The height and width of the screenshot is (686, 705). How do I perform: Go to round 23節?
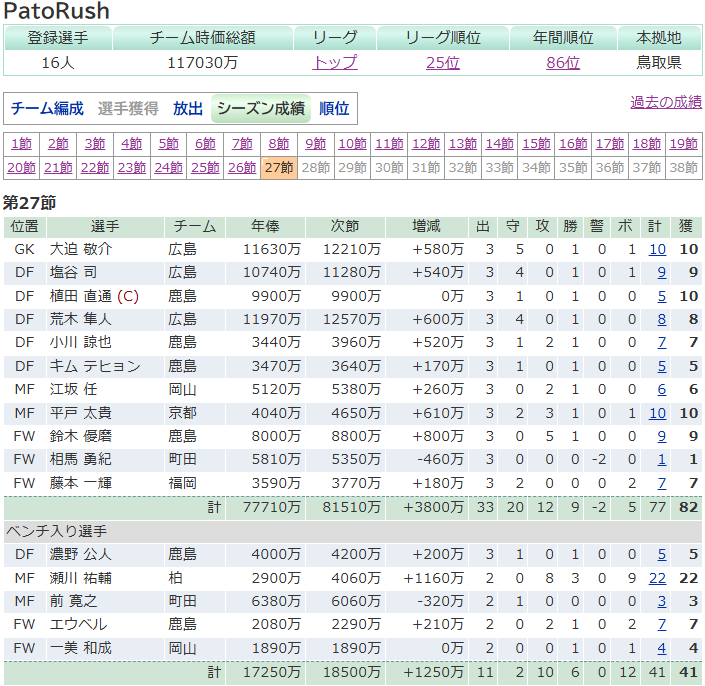[132, 168]
